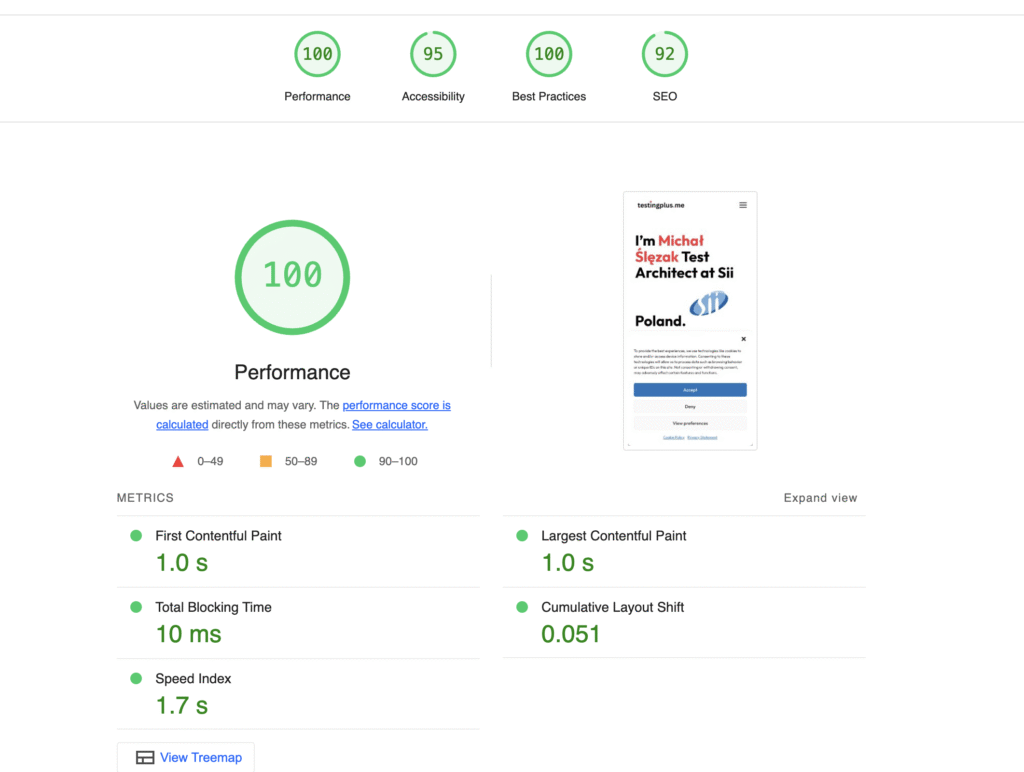Click the red triangle 0–49 legend icon
Image resolution: width=1024 pixels, height=772 pixels.
pos(178,461)
